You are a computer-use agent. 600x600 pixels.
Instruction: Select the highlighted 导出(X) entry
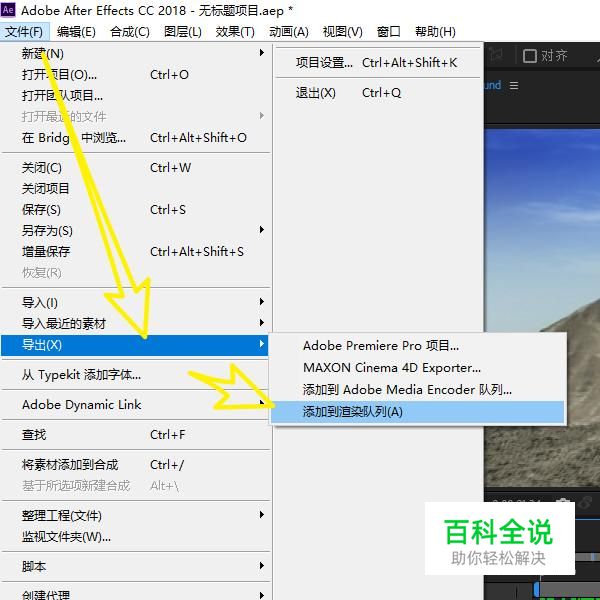coord(135,345)
